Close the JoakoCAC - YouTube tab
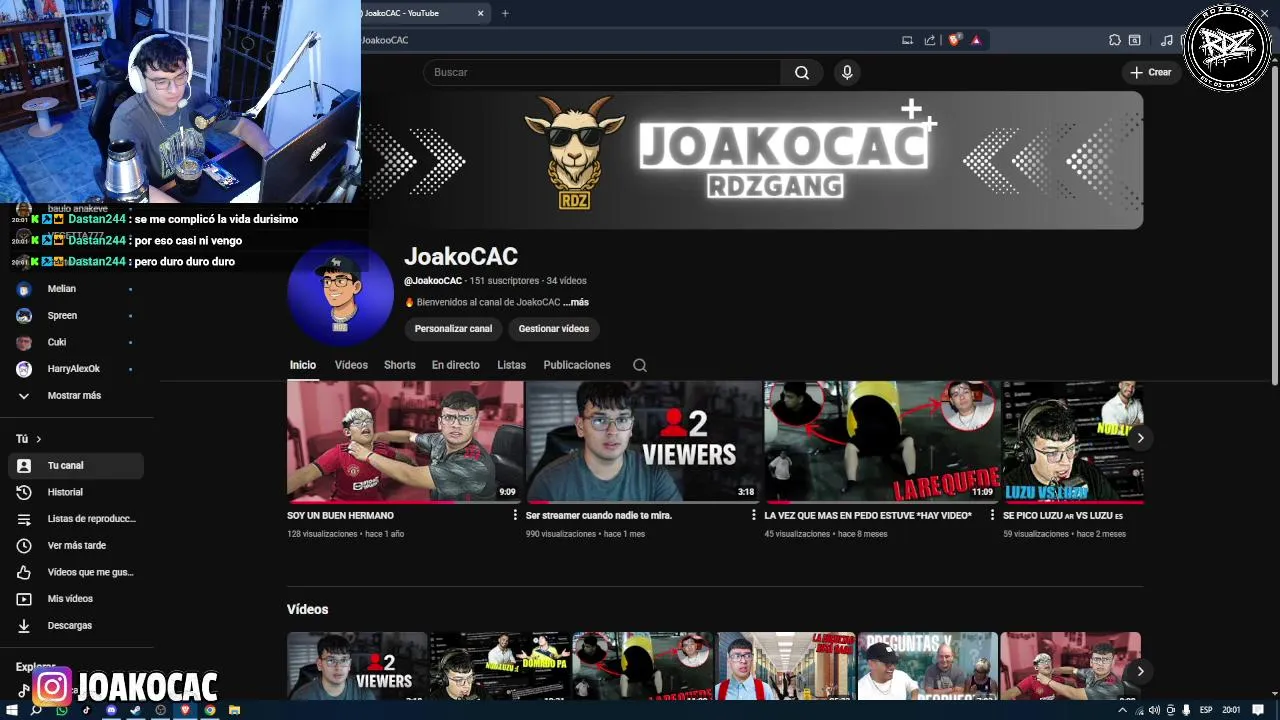Screen dimensions: 1280x720 (481, 13)
